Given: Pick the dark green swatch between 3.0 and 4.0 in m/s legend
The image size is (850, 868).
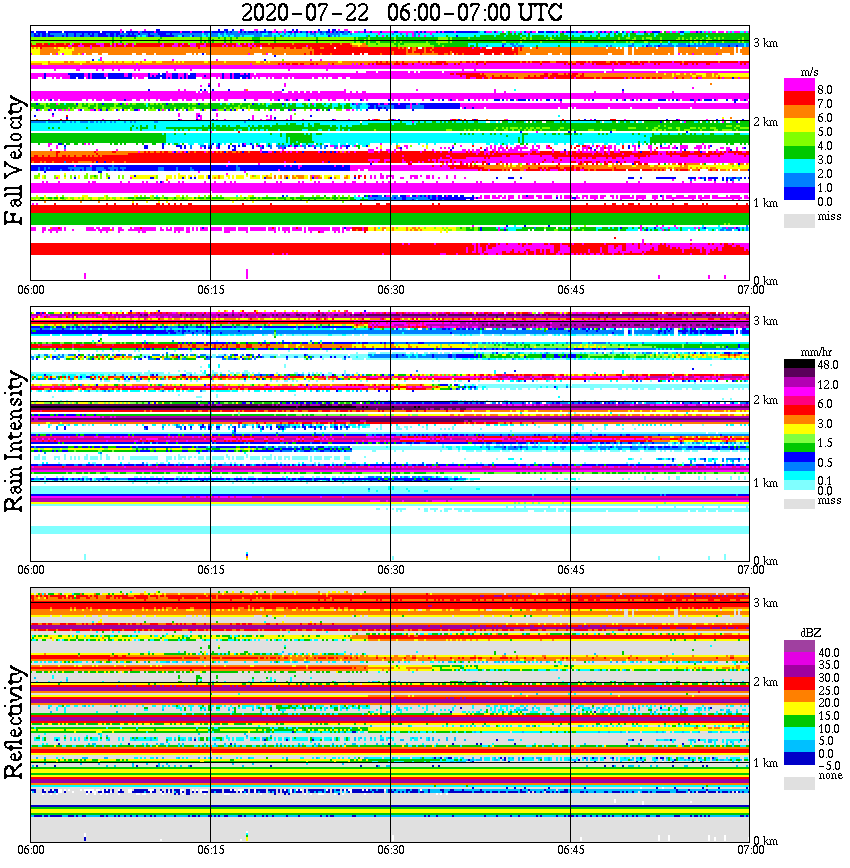Looking at the screenshot, I should tap(799, 153).
